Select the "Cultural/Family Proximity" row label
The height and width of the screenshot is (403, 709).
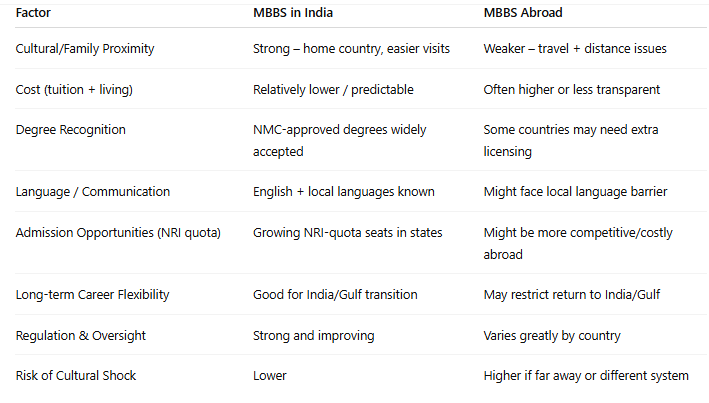coord(84,49)
